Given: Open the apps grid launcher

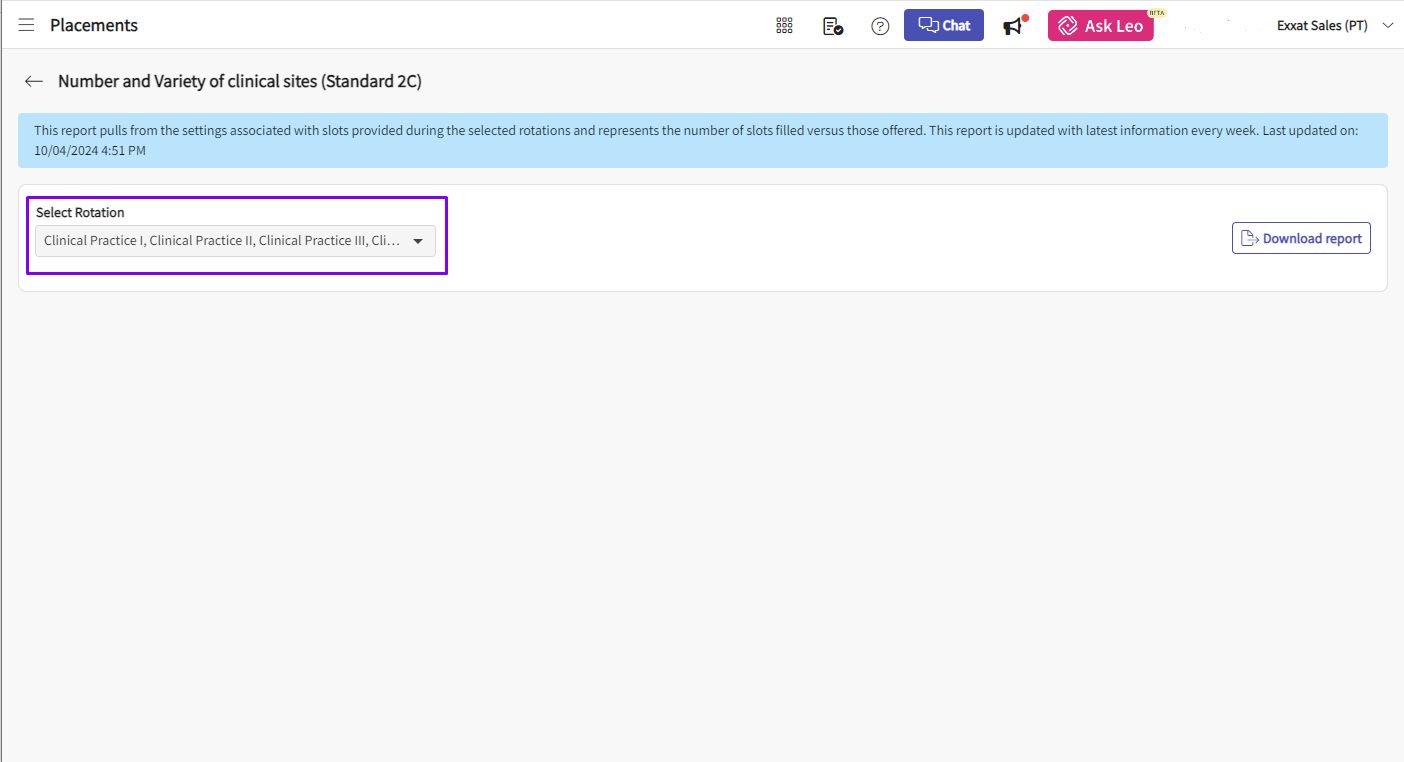Looking at the screenshot, I should point(784,26).
